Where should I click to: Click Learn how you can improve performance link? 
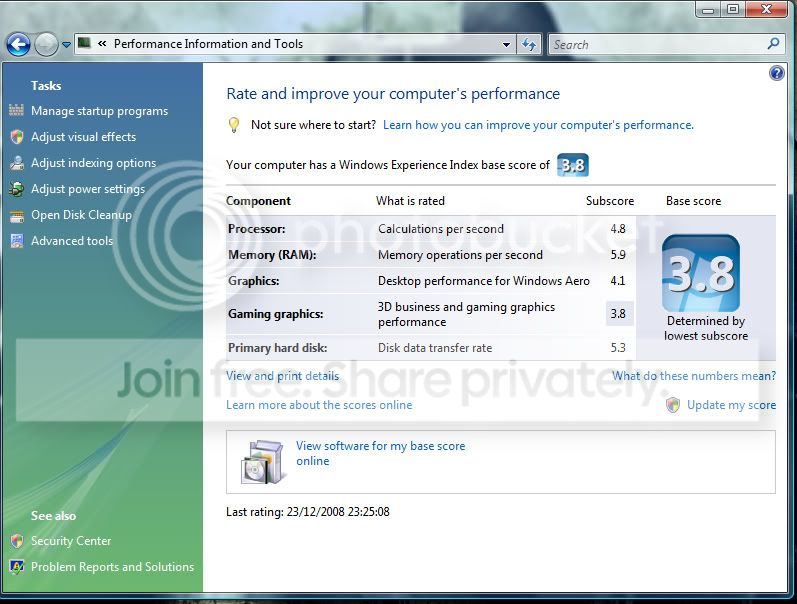pyautogui.click(x=538, y=125)
